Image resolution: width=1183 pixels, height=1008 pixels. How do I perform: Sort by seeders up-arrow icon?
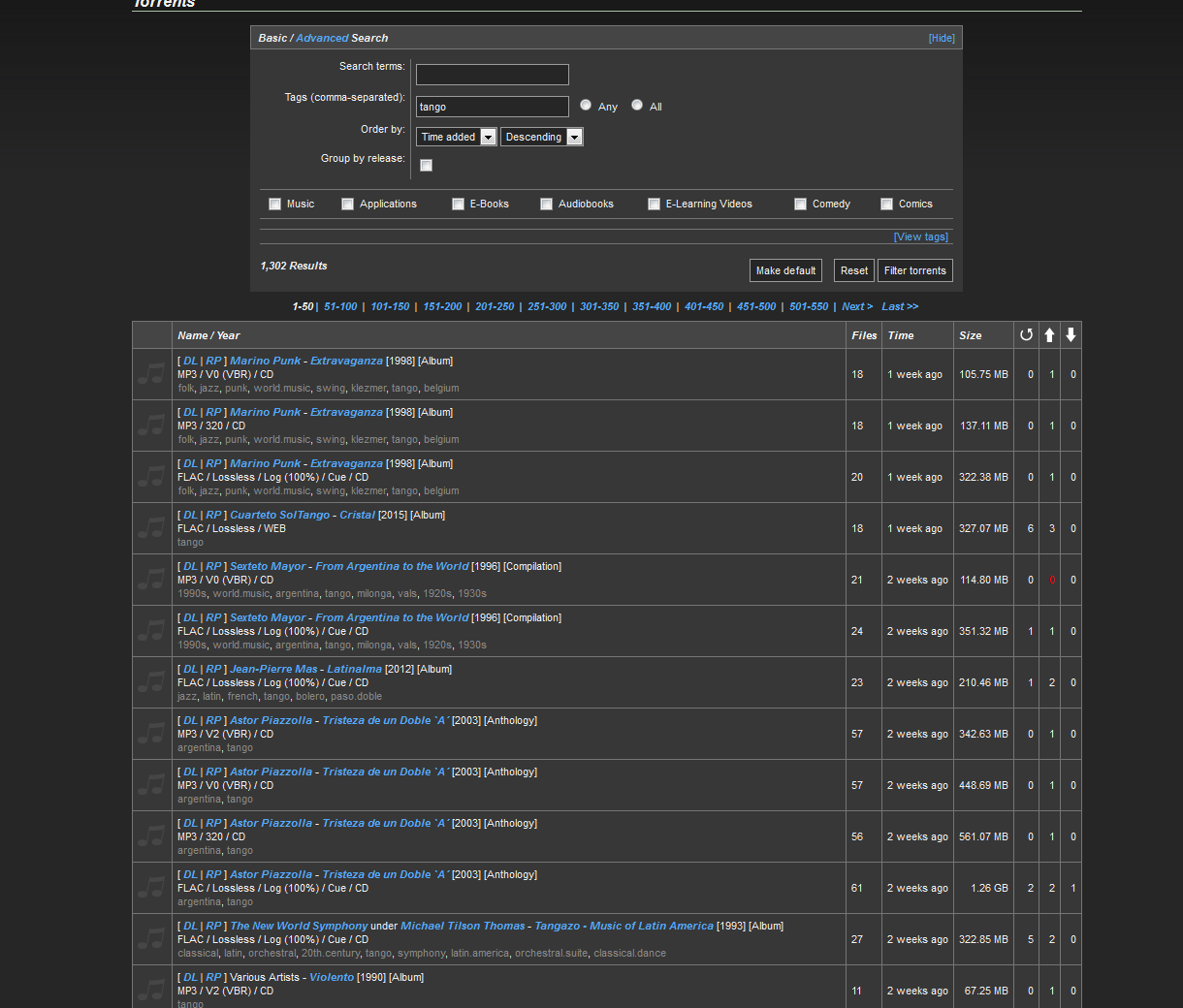click(x=1049, y=334)
